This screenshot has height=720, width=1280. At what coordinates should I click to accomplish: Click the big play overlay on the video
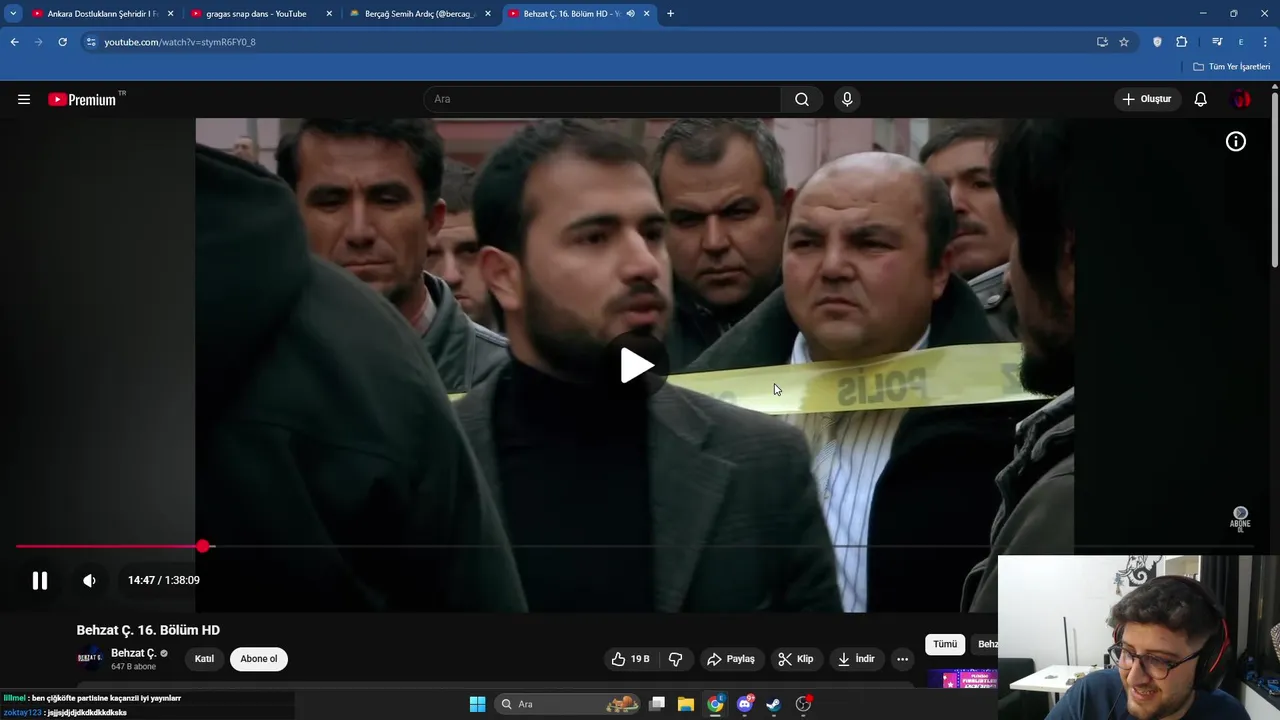click(x=637, y=366)
